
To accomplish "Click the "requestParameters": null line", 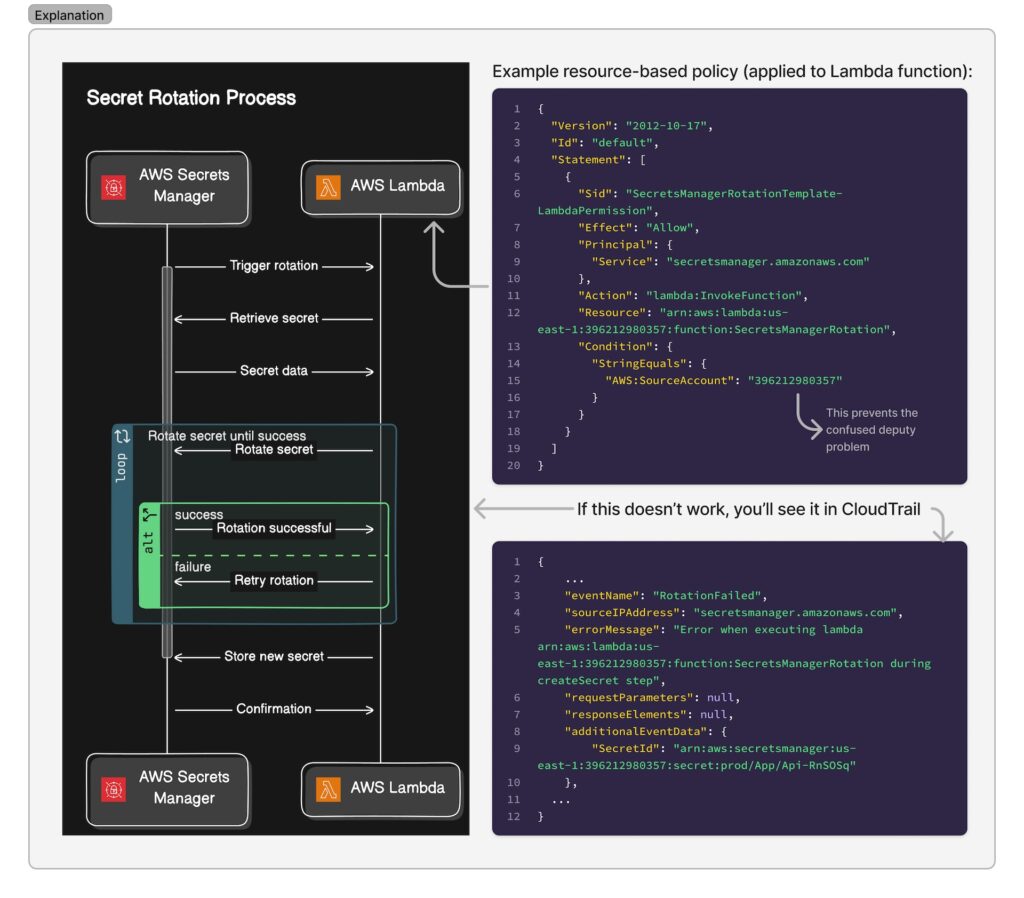I will [652, 698].
